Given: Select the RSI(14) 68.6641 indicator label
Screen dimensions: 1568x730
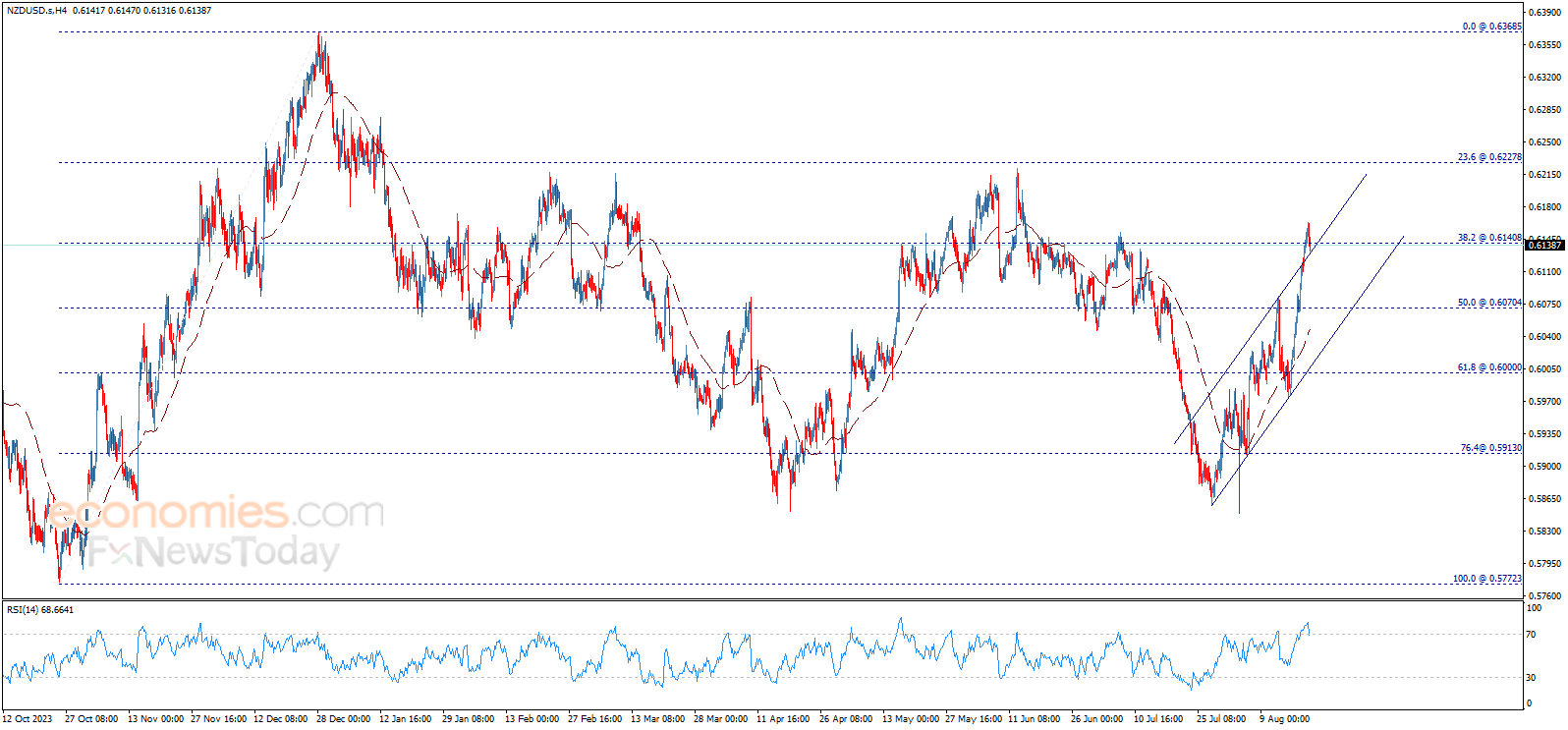Looking at the screenshot, I should pyautogui.click(x=40, y=610).
